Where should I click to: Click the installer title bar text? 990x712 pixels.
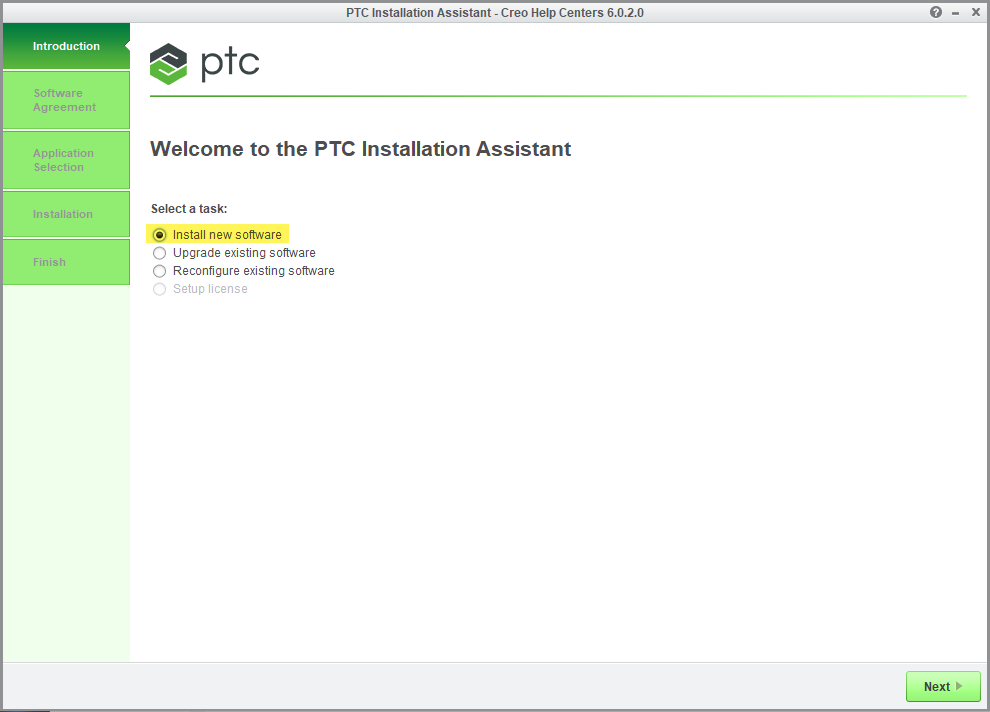click(494, 12)
